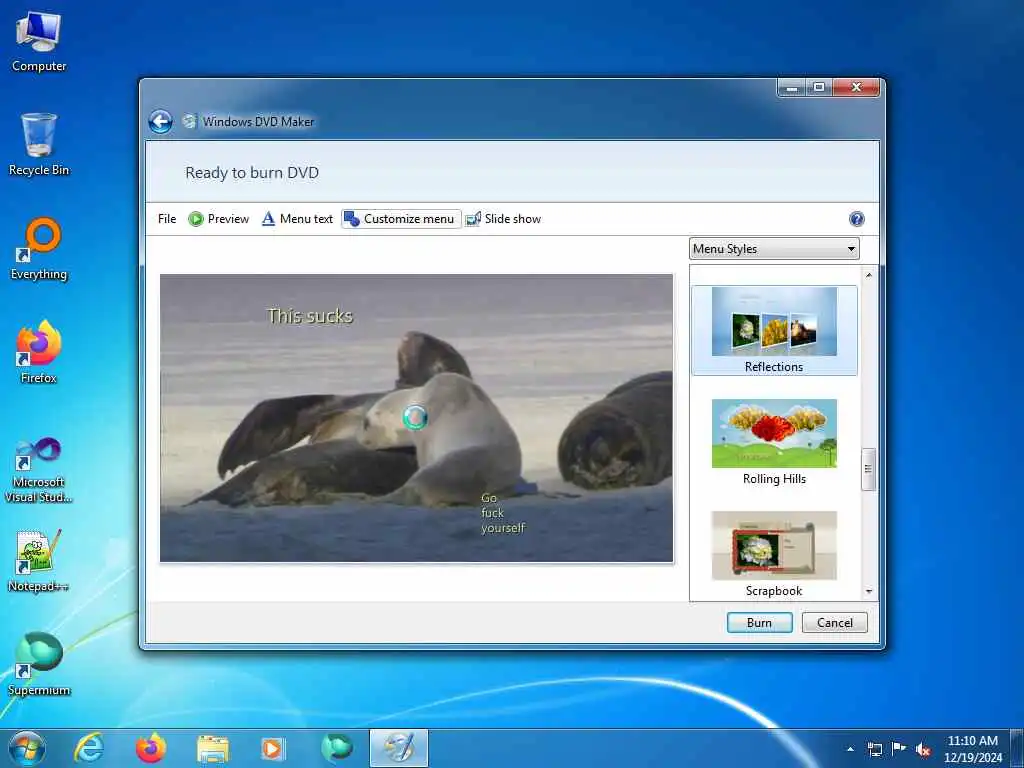
Task: Click the network tray icon
Action: 874,749
